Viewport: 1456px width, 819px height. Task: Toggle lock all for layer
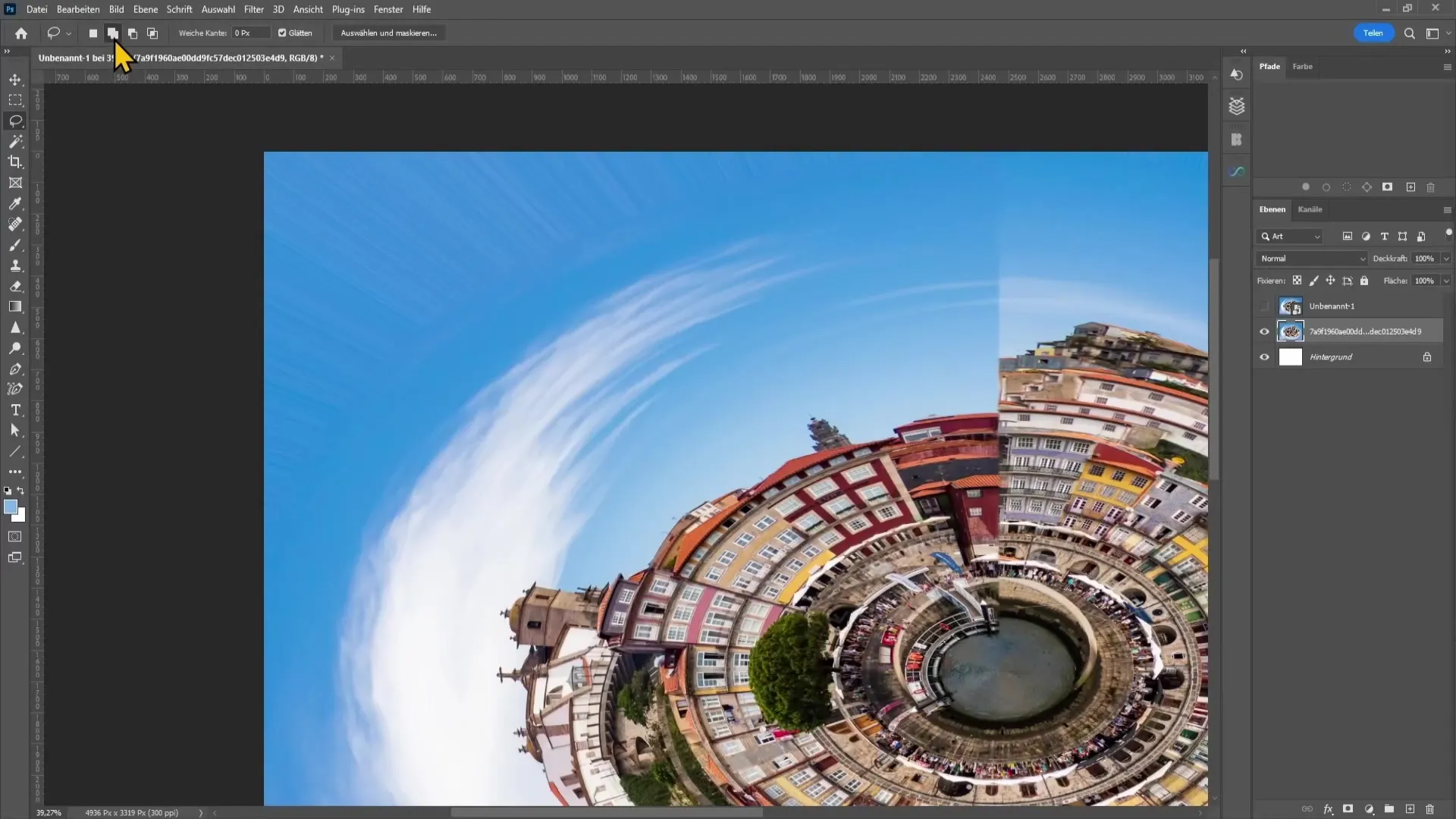[1364, 281]
